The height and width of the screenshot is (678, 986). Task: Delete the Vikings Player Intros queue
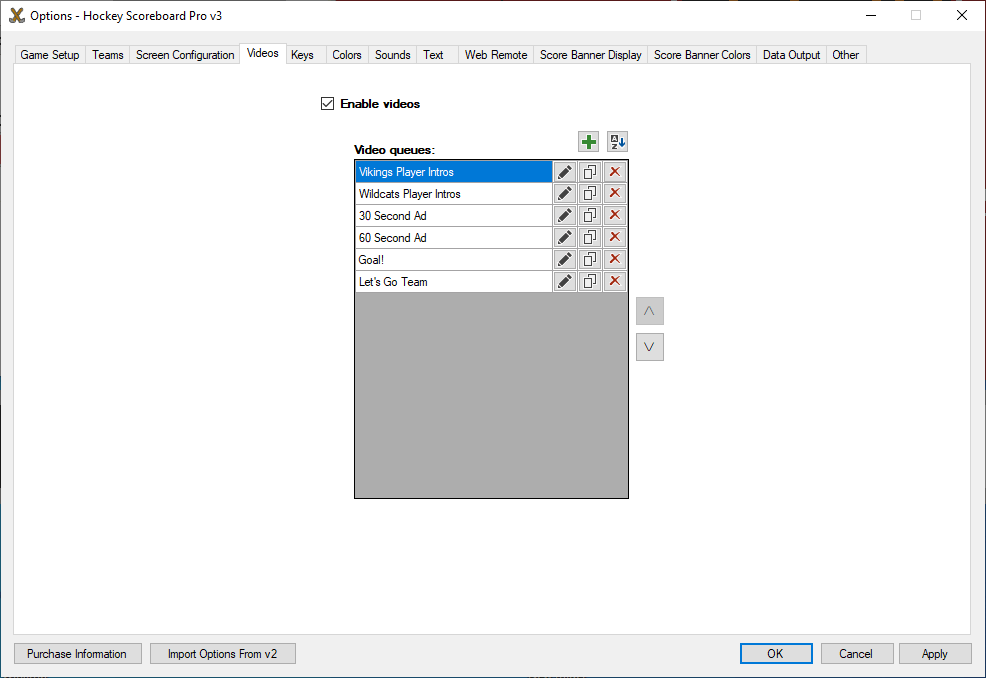coord(615,172)
